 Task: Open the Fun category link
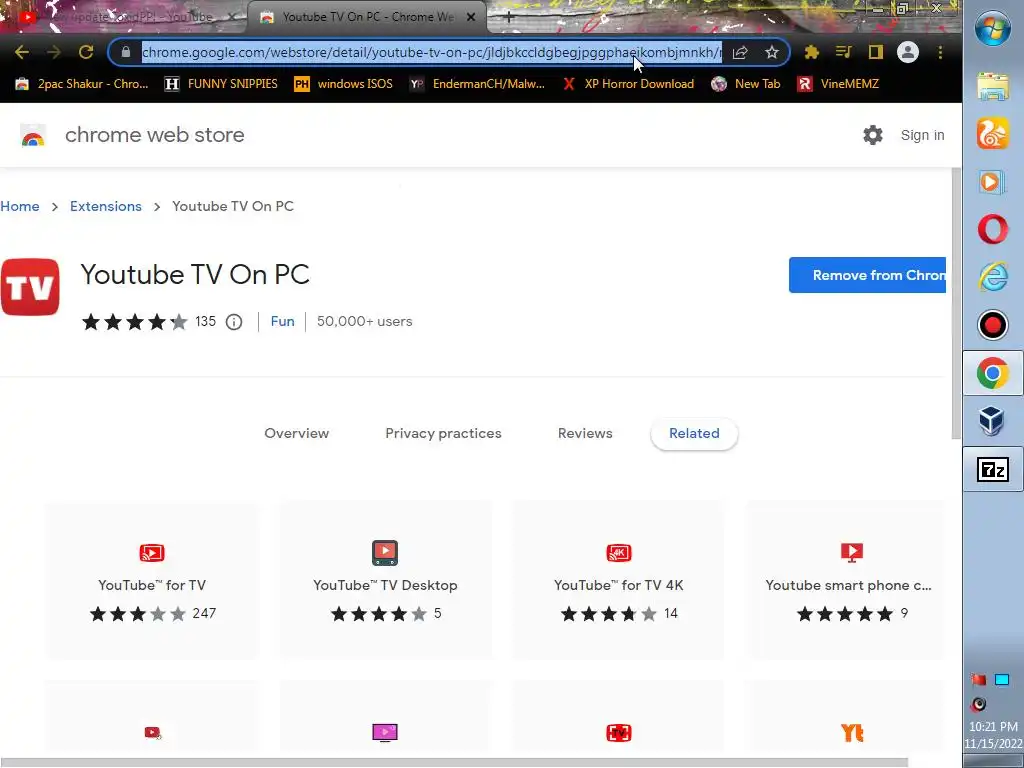pos(283,321)
